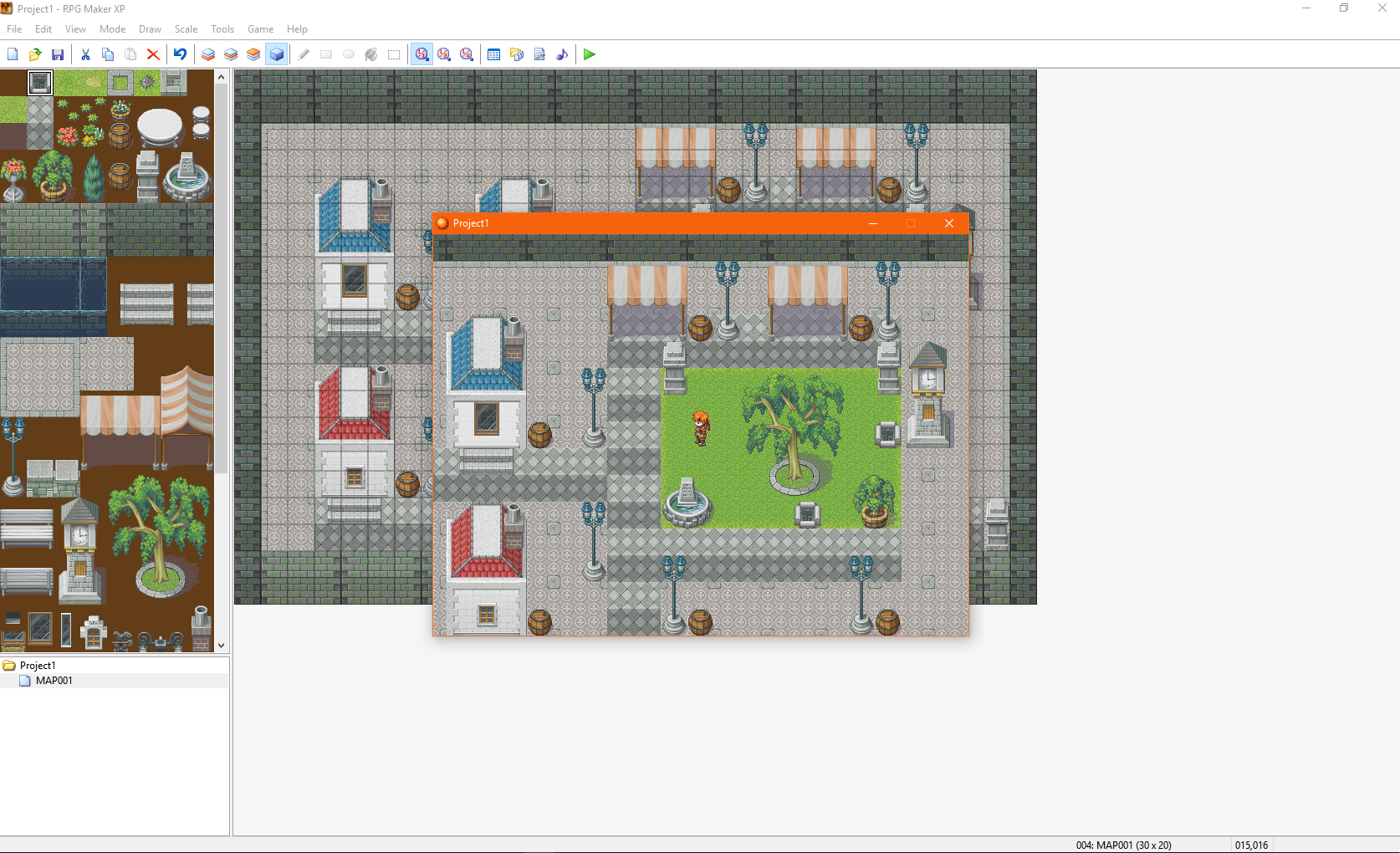Viewport: 1400px width, 853px height.
Task: Activate Layer 1 editing mode
Action: coord(208,54)
